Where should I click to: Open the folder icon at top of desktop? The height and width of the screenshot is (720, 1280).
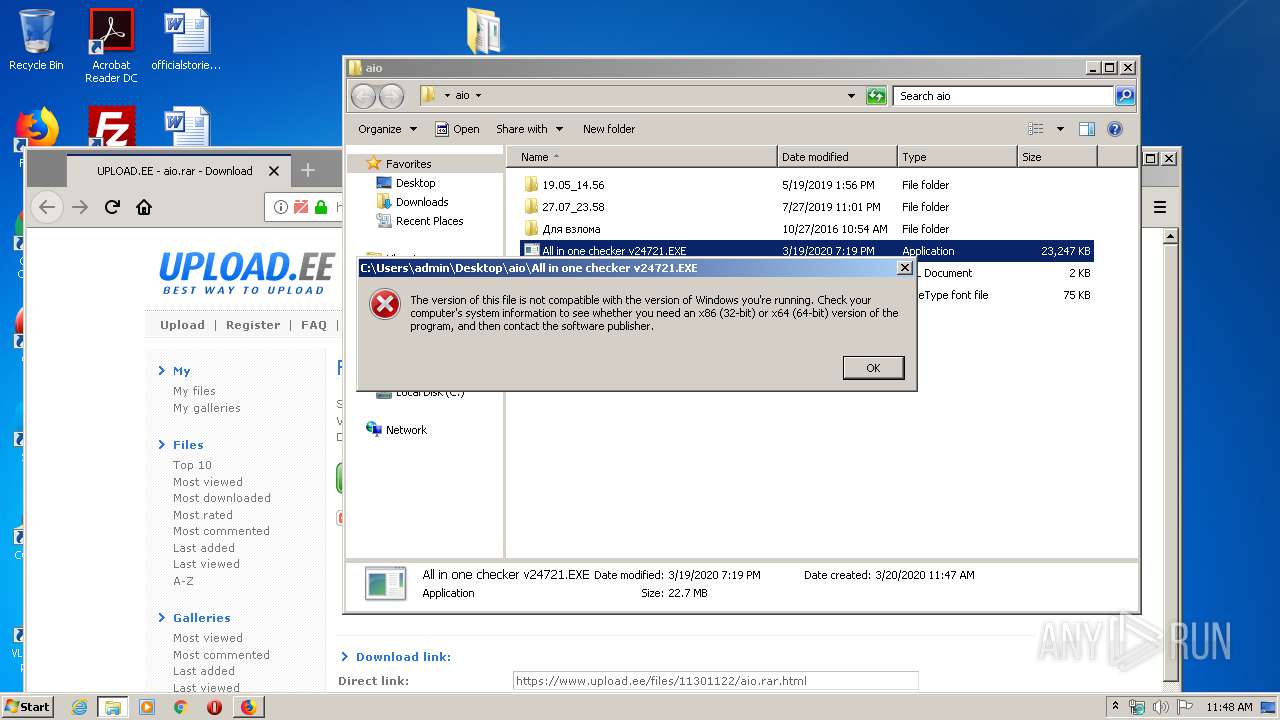(484, 30)
